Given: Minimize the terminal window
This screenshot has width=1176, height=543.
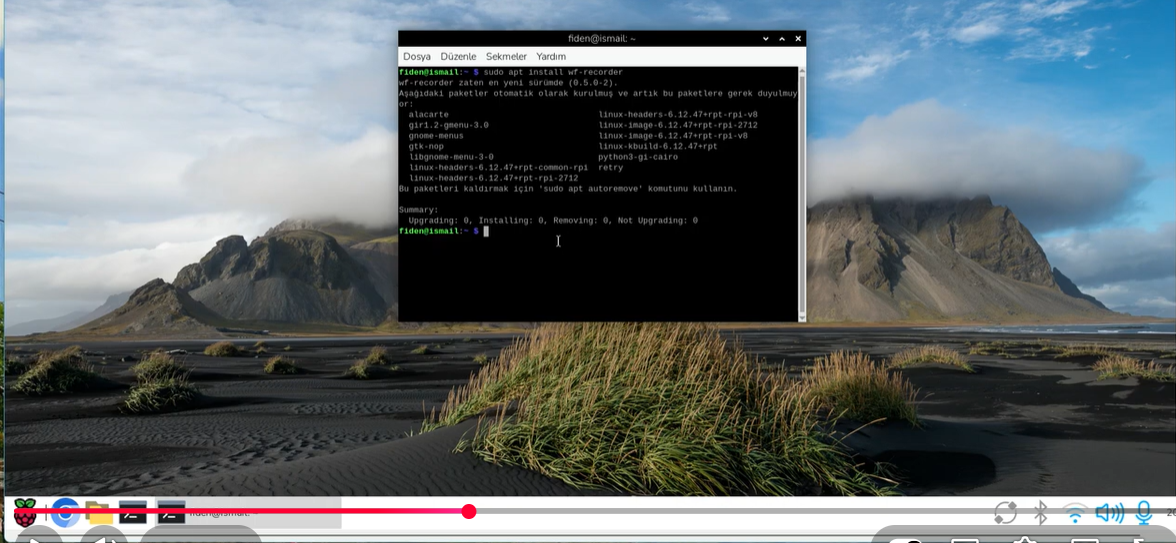Looking at the screenshot, I should click(x=766, y=39).
